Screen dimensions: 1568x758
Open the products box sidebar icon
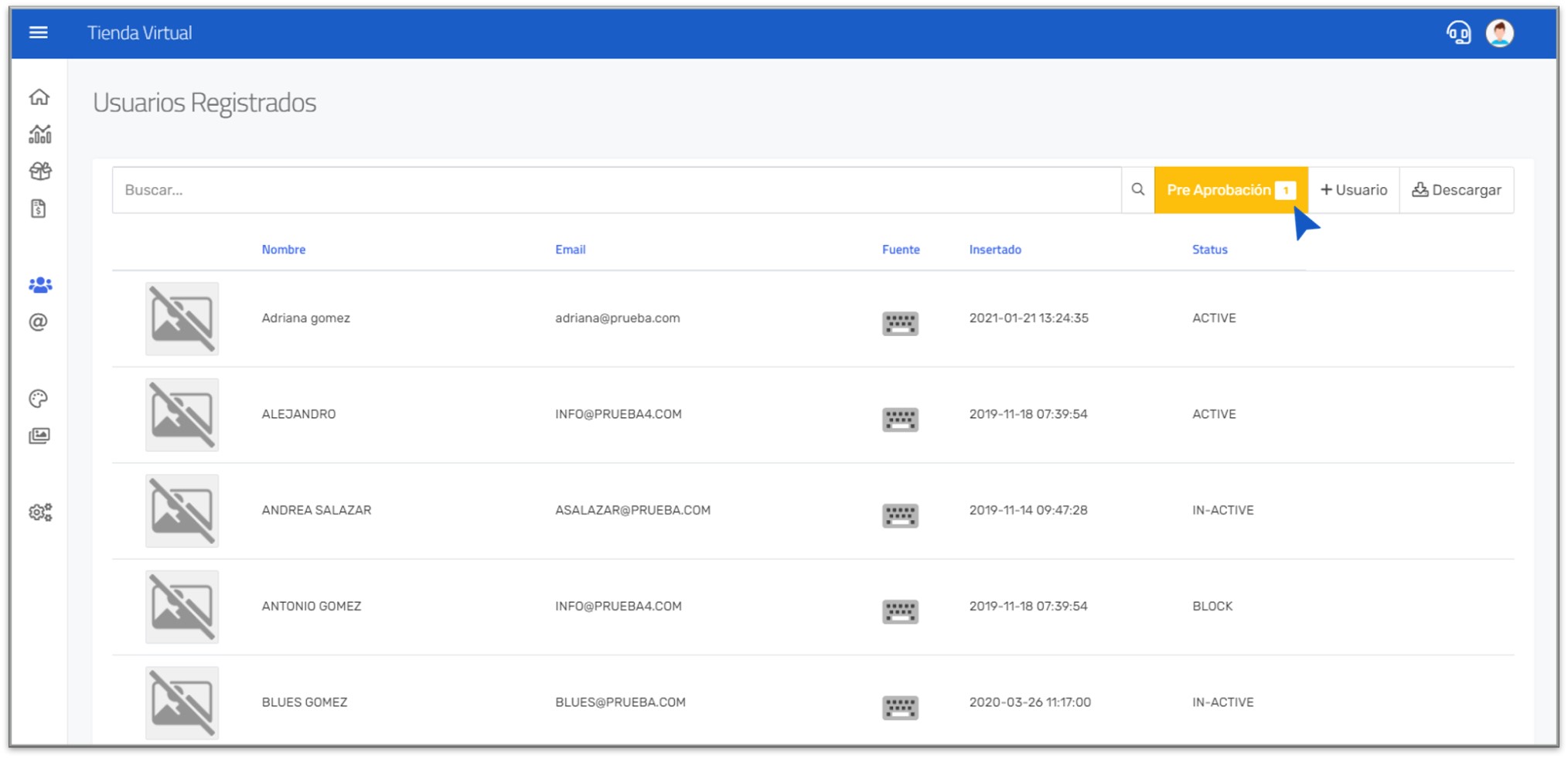[x=40, y=171]
